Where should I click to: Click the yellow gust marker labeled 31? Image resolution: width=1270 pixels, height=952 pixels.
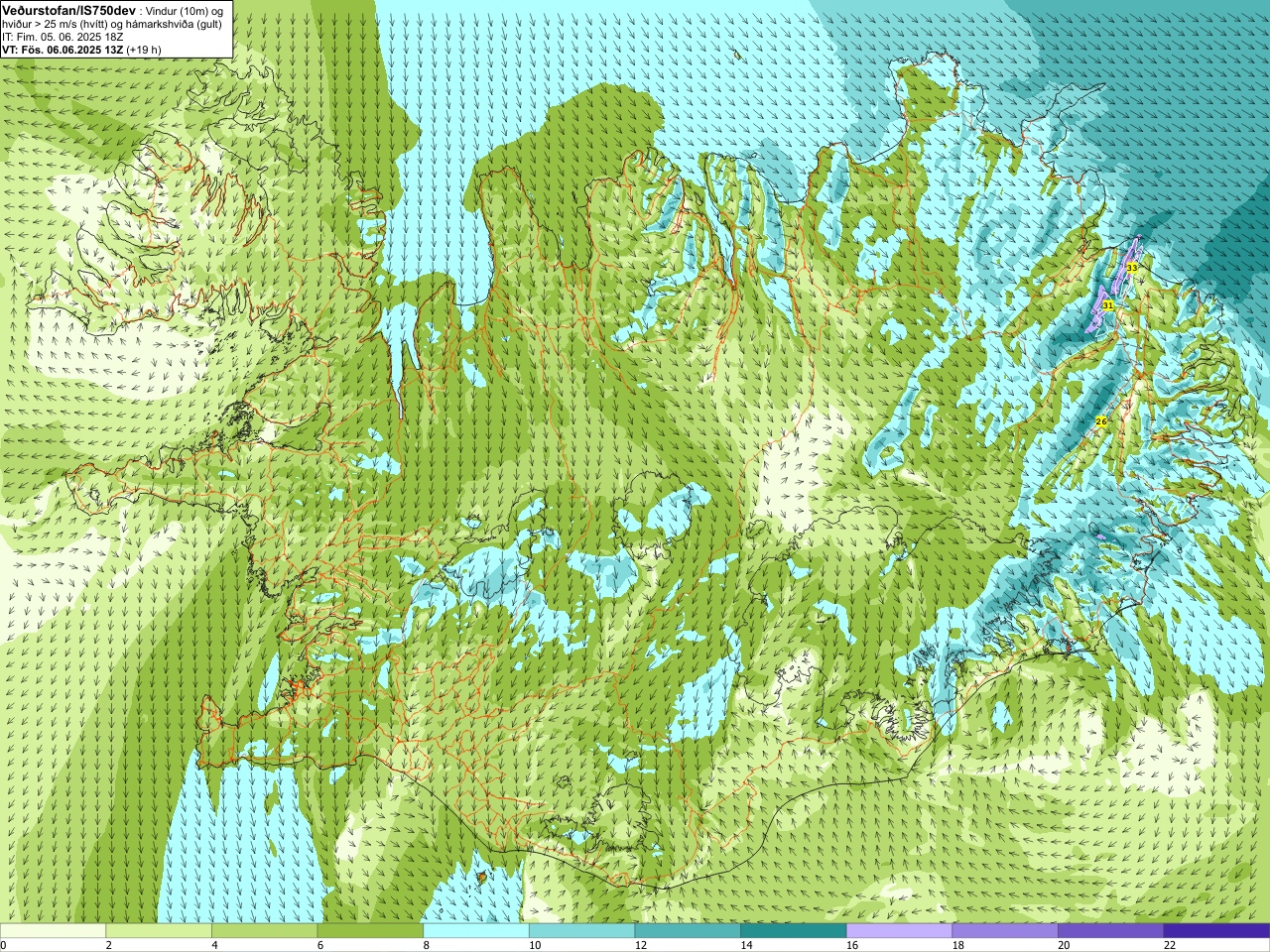click(1107, 305)
